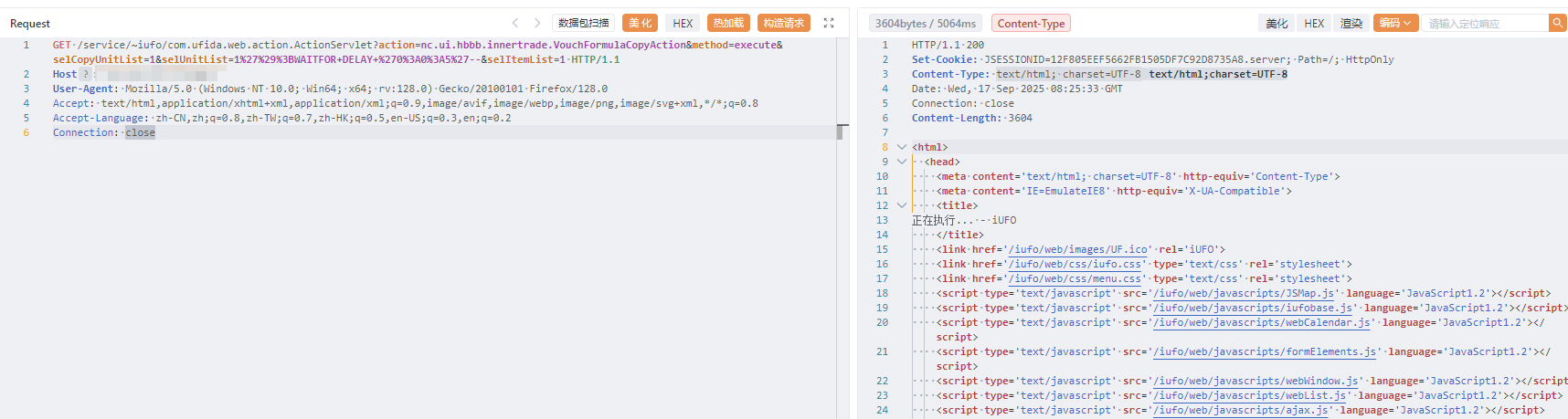Focus the 请输入定位响应 search field
The height and width of the screenshot is (419, 1568).
[1485, 23]
